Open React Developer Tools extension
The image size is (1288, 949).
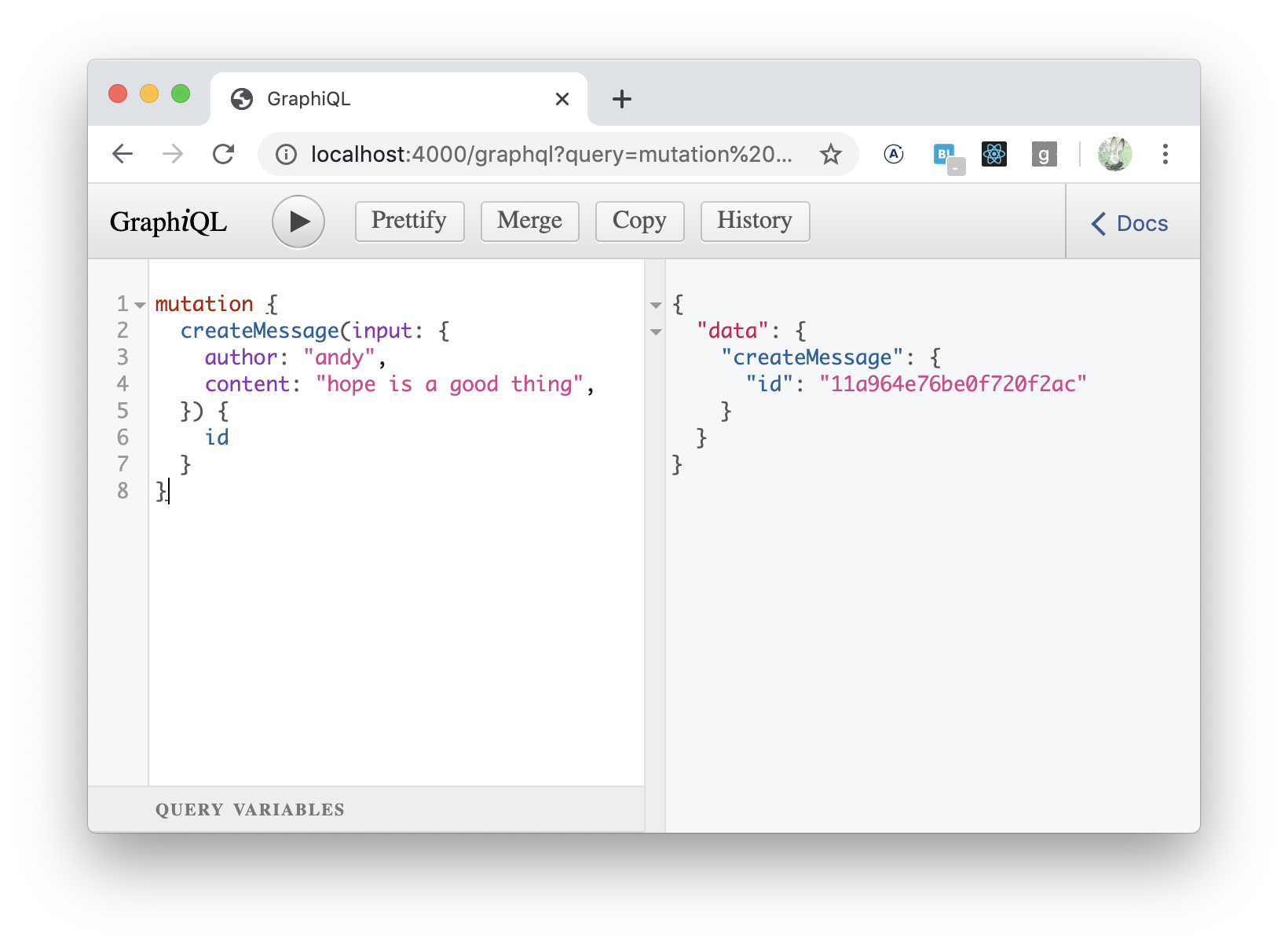coord(994,154)
